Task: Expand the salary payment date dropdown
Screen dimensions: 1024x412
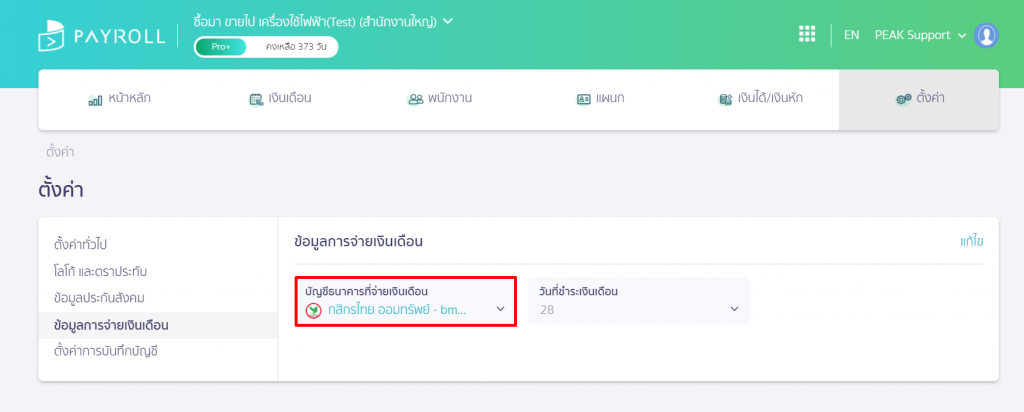Action: [x=639, y=301]
